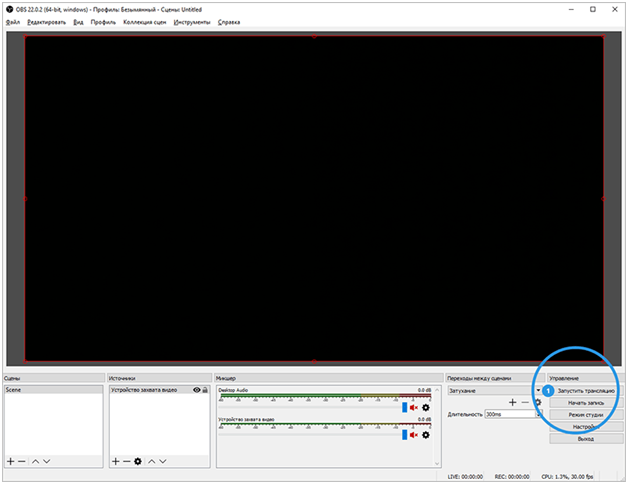Image resolution: width=628 pixels, height=484 pixels.
Task: Click the Сцены panel header
Action: pos(53,378)
